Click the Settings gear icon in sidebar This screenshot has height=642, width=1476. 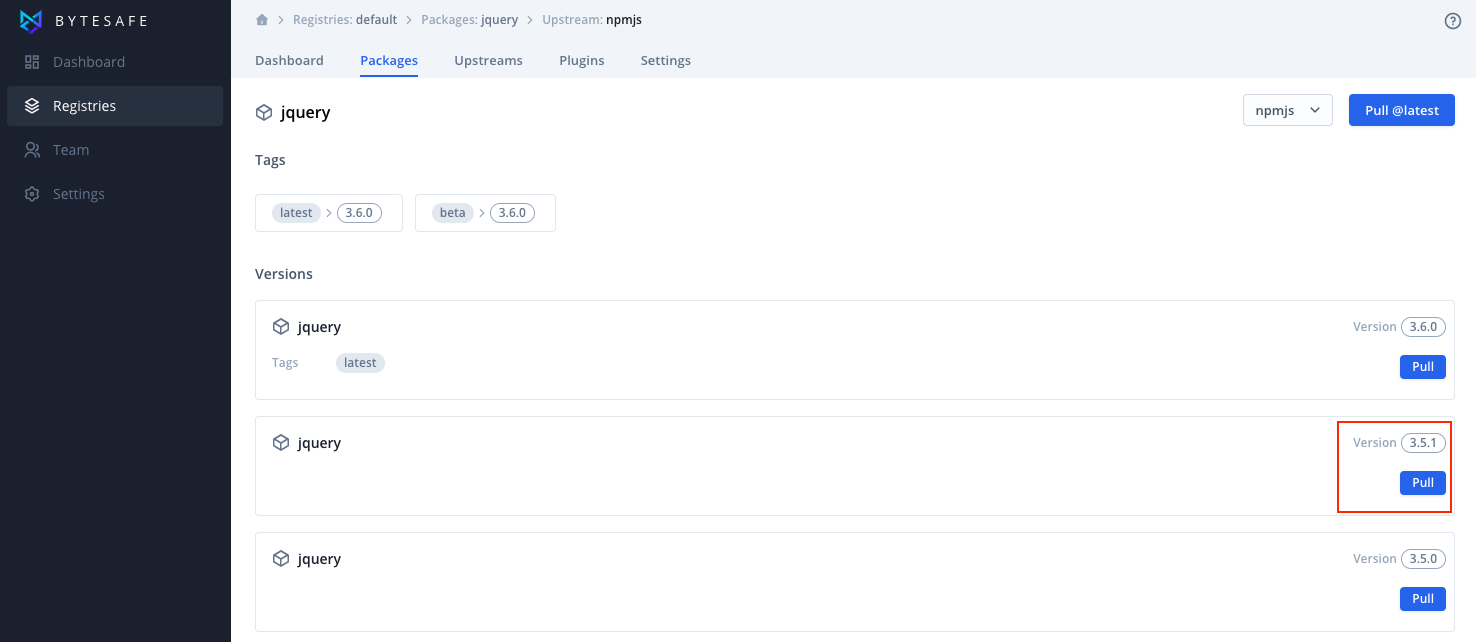click(x=32, y=194)
